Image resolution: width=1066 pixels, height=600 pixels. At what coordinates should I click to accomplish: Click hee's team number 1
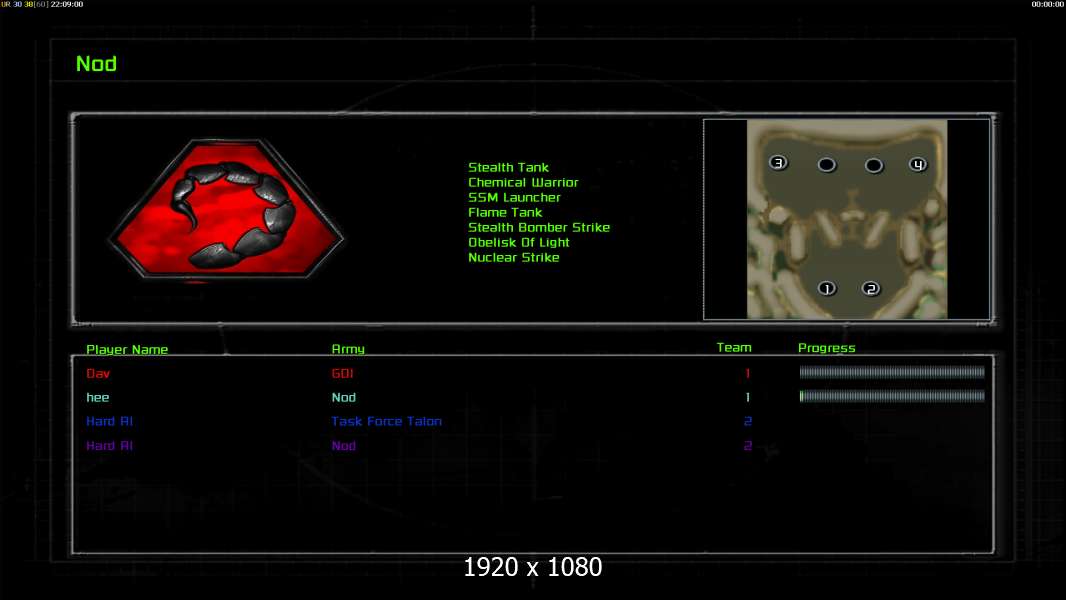747,397
